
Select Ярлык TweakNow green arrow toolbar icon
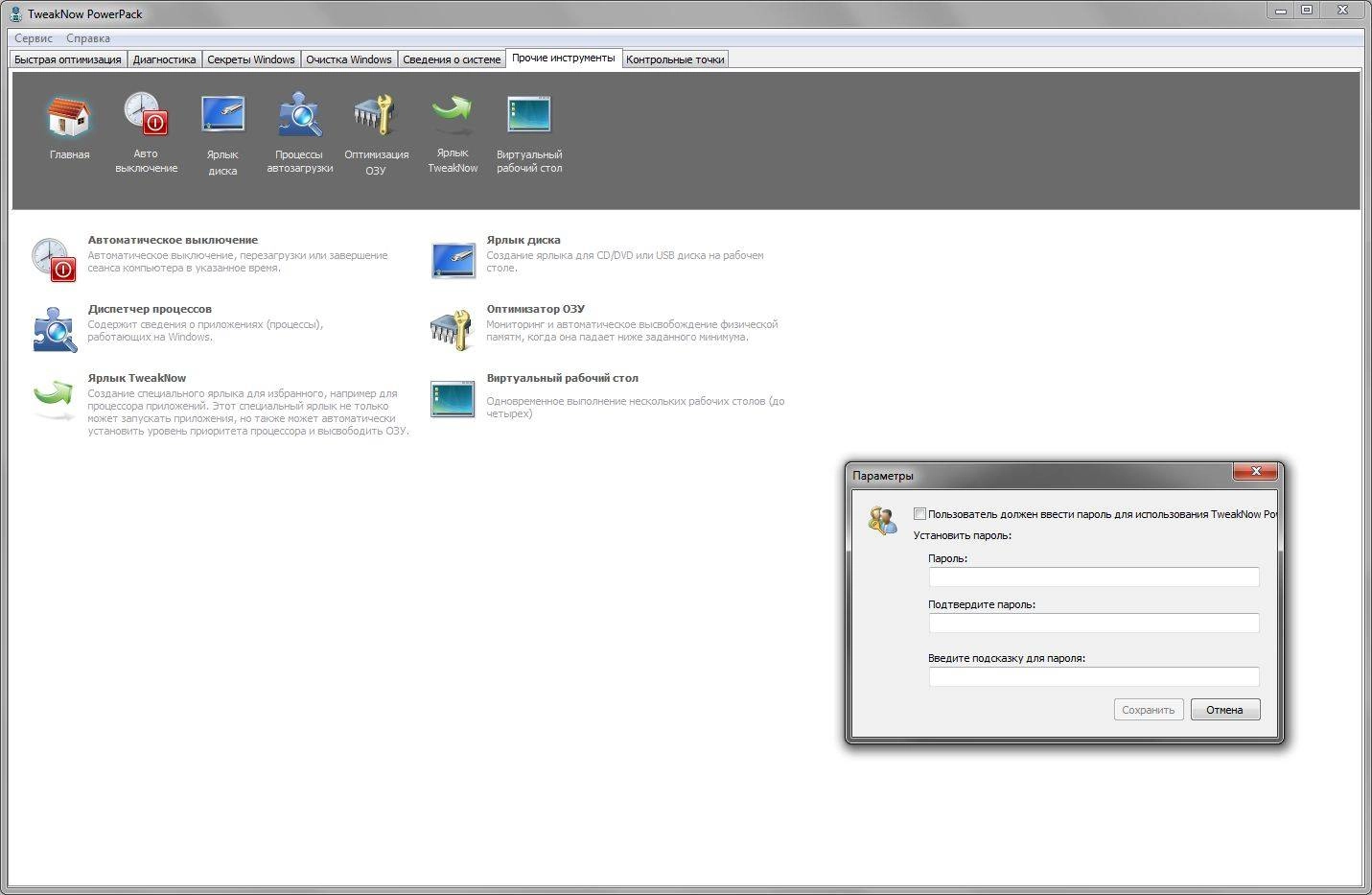[452, 114]
